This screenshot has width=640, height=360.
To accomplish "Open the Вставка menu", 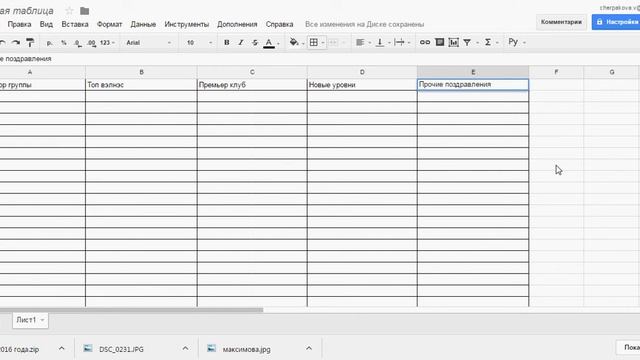I will [75, 24].
